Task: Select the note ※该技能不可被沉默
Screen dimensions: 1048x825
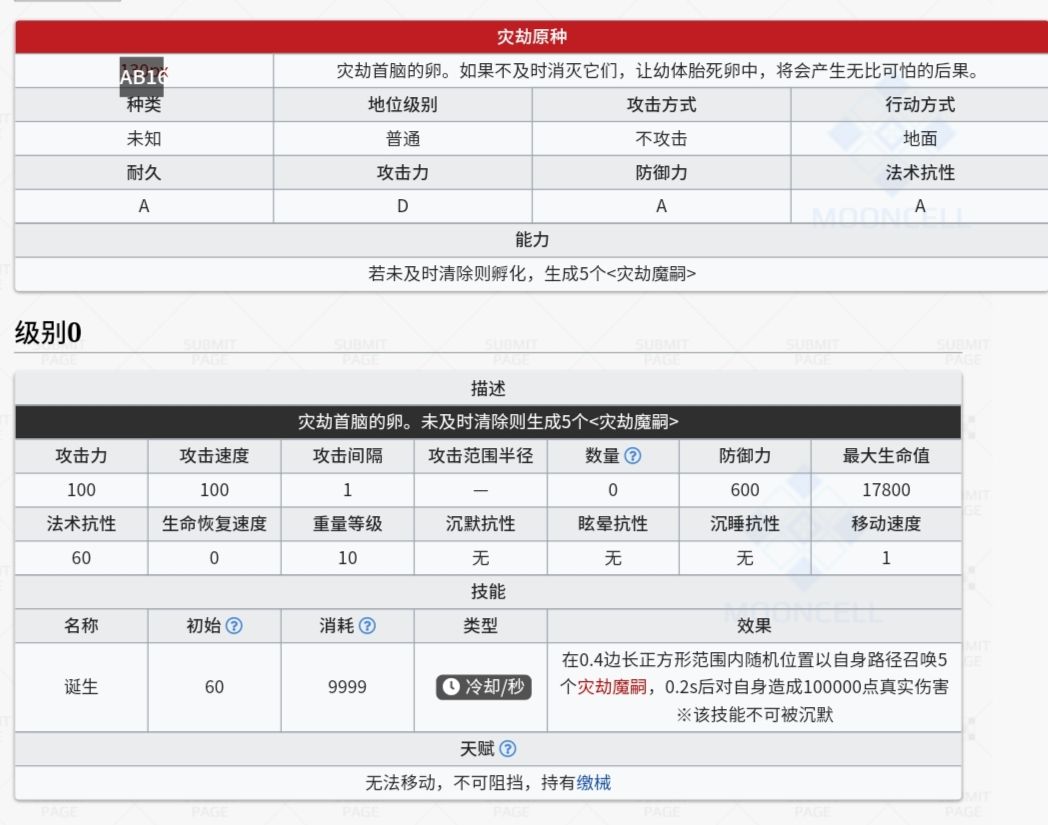Action: [x=754, y=715]
